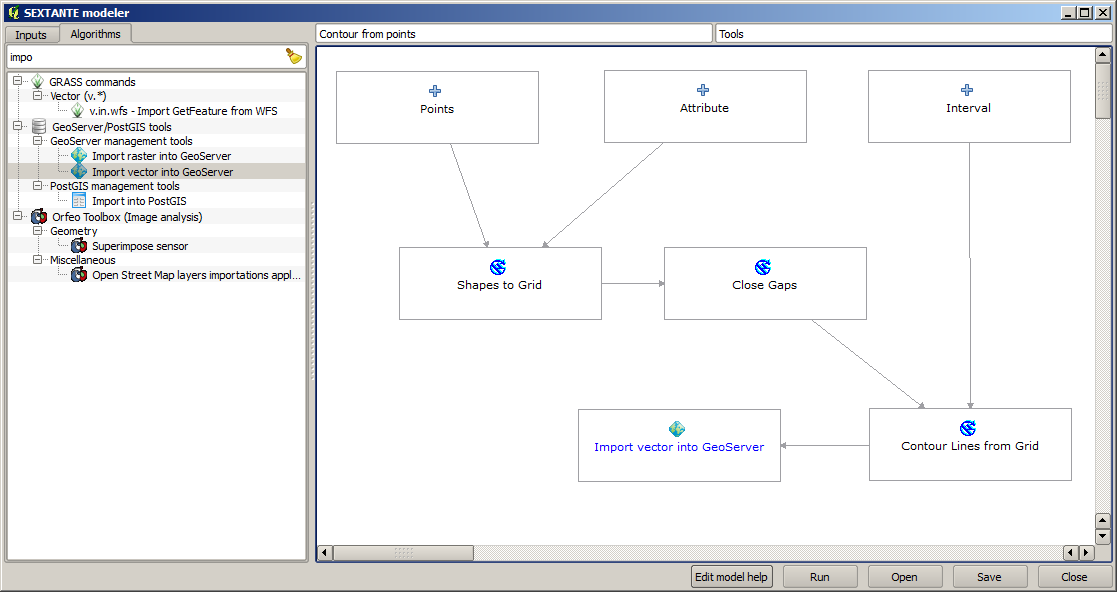The width and height of the screenshot is (1117, 592).
Task: Collapse GeoServer management tools node
Action: click(x=37, y=141)
